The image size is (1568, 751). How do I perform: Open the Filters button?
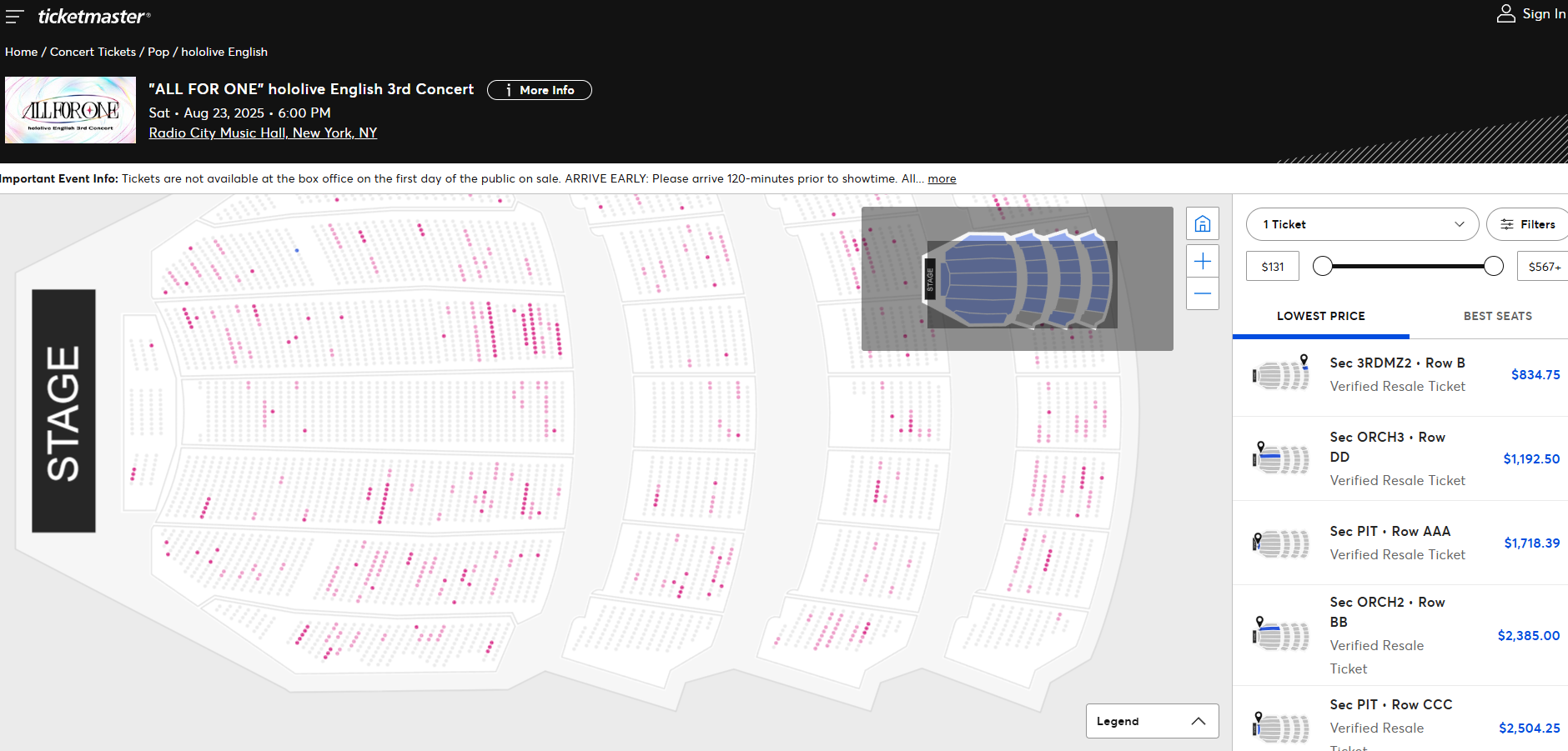1528,224
